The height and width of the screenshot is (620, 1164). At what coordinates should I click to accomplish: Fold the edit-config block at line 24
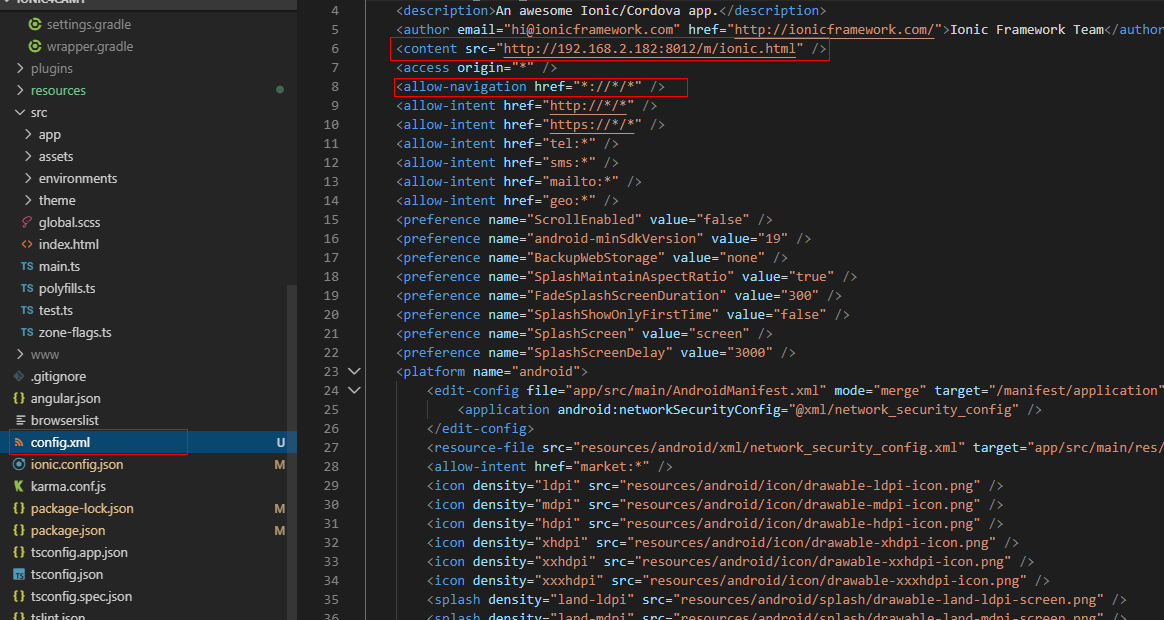tap(354, 390)
